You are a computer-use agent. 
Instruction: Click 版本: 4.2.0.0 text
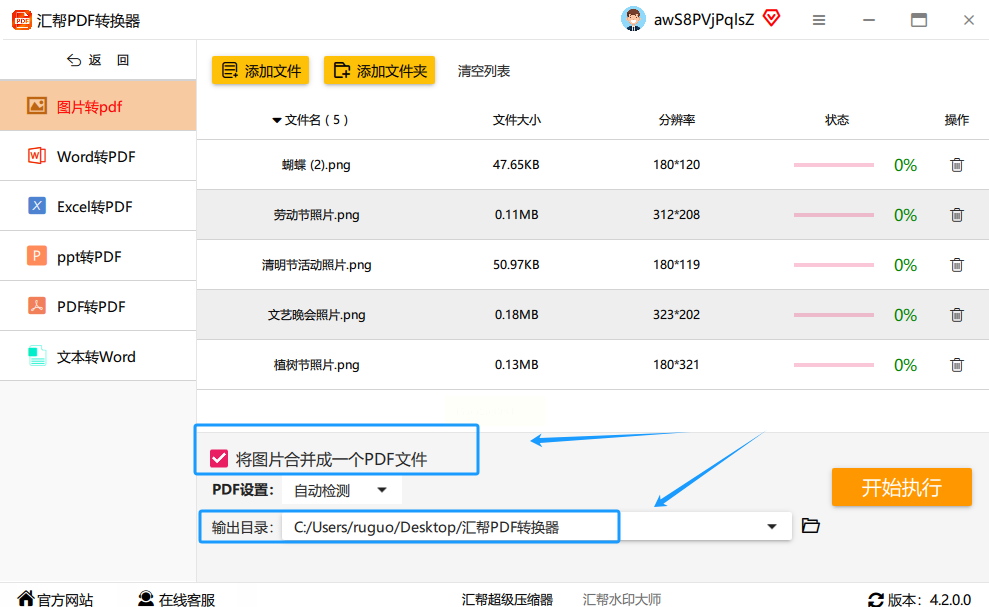pos(929,599)
